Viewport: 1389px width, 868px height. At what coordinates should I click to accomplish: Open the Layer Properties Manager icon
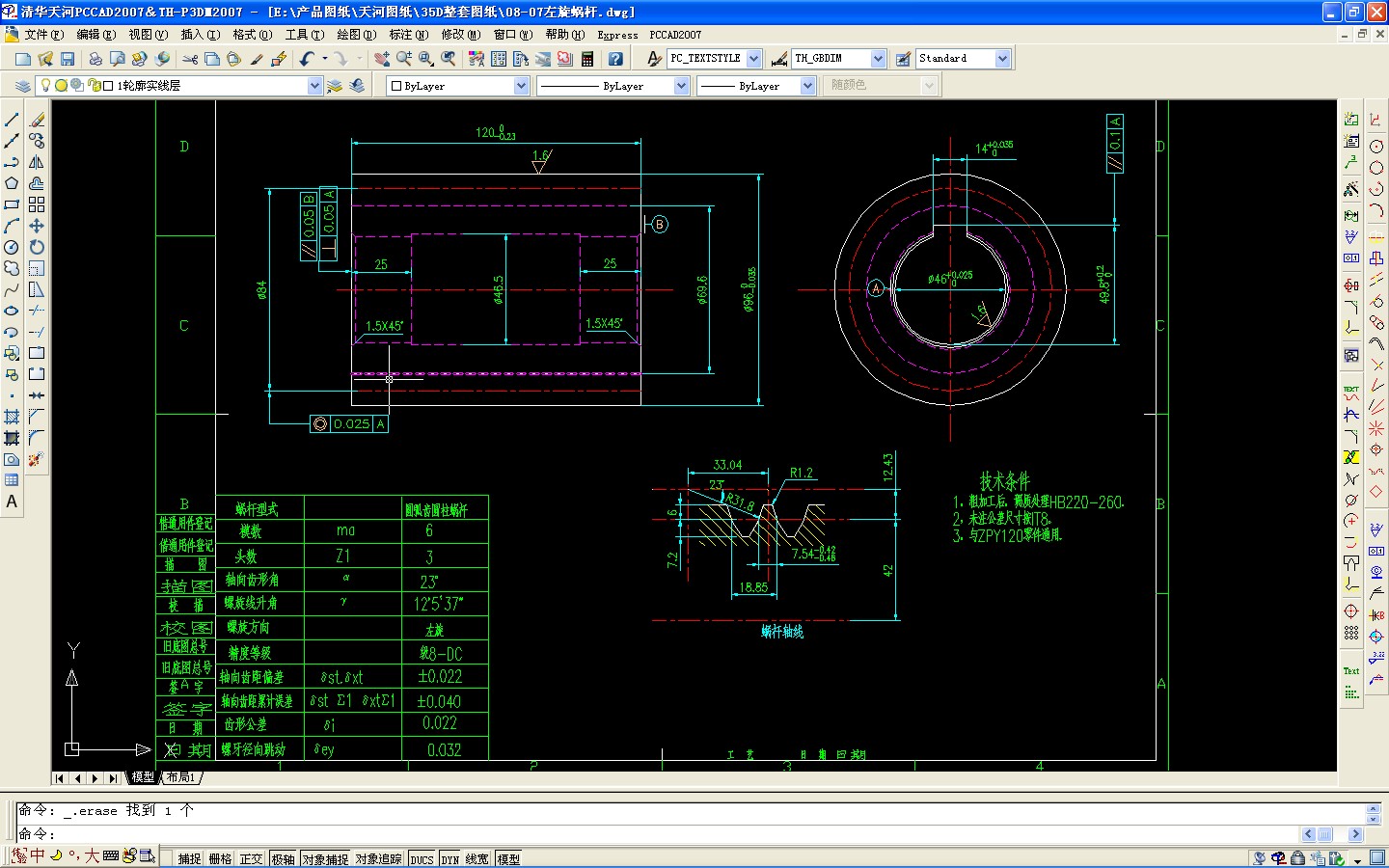coord(23,86)
